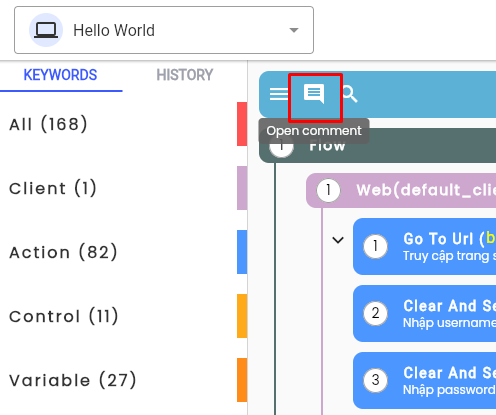This screenshot has width=496, height=415.
Task: Select the Web(default_client) block
Action: coord(401,190)
